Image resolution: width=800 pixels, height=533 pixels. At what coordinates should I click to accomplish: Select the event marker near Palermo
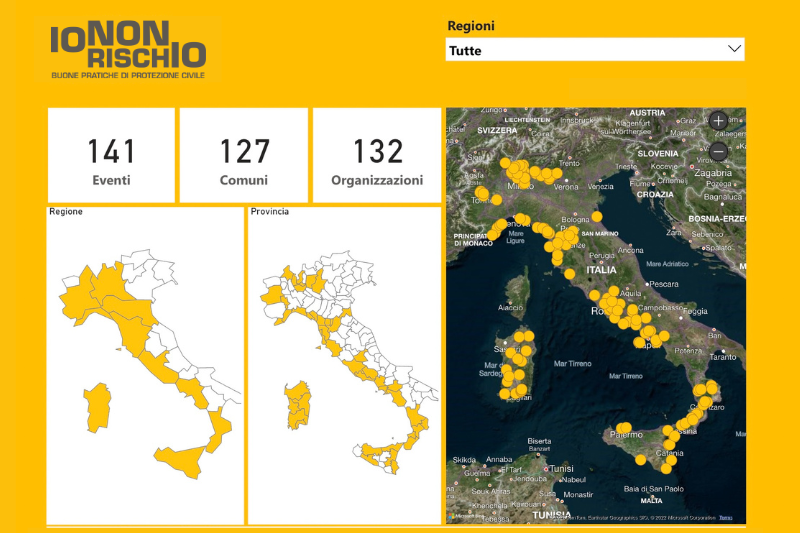click(623, 428)
